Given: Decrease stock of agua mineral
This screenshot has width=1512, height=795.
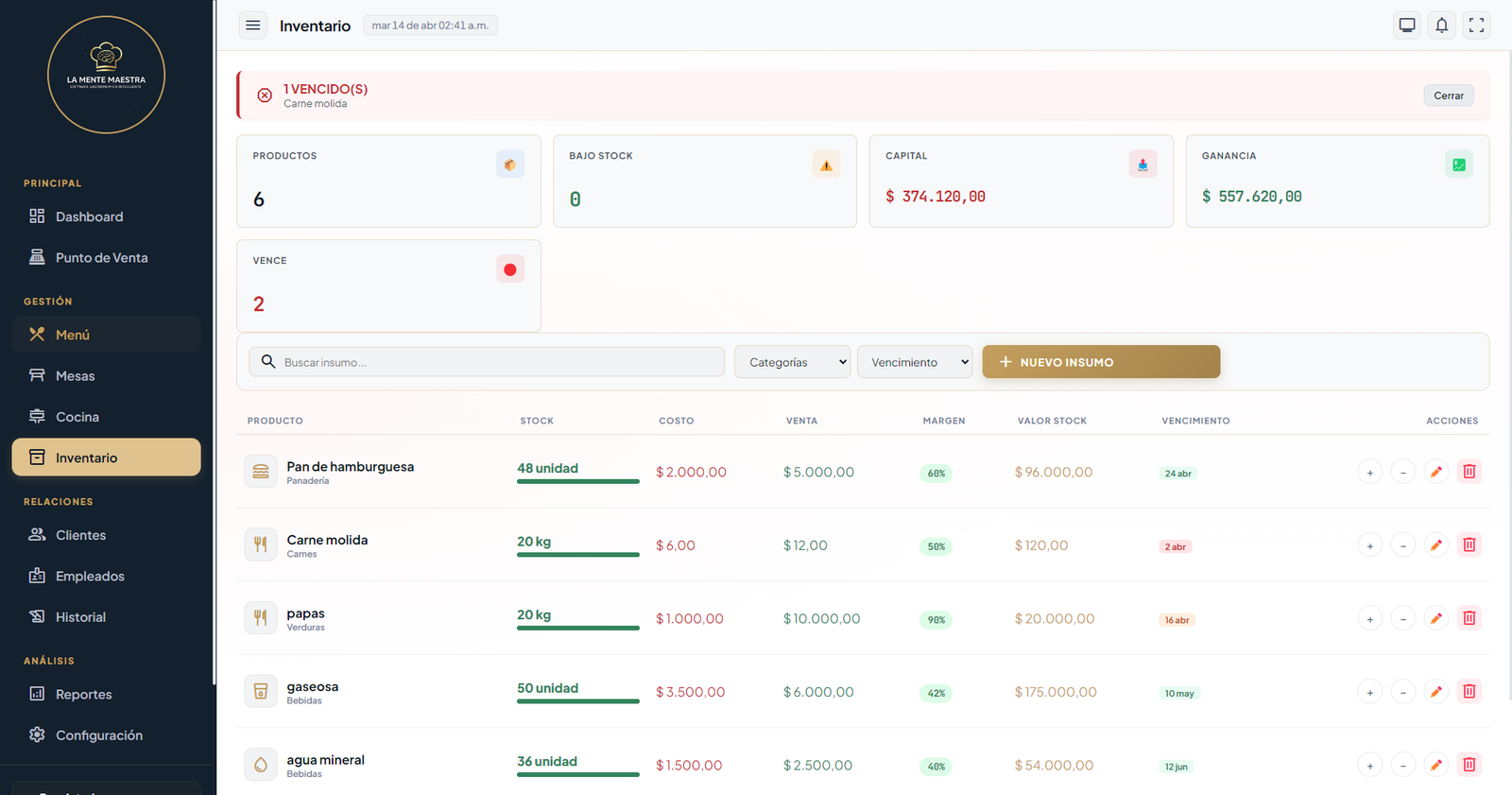Looking at the screenshot, I should pos(1403,765).
